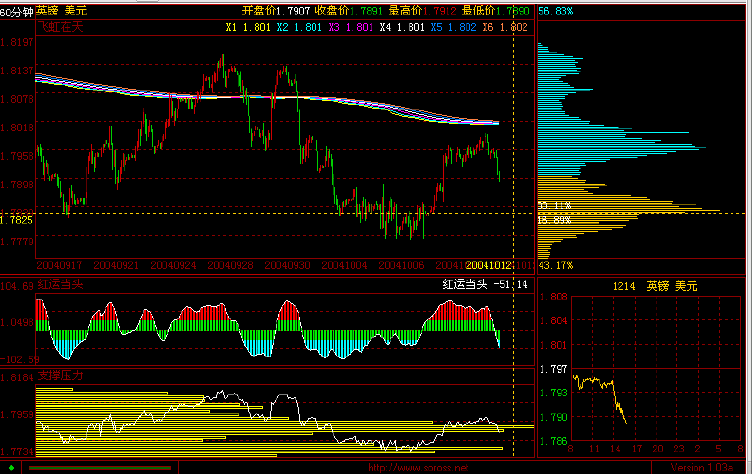Click the 20040928 date label

coord(230,265)
